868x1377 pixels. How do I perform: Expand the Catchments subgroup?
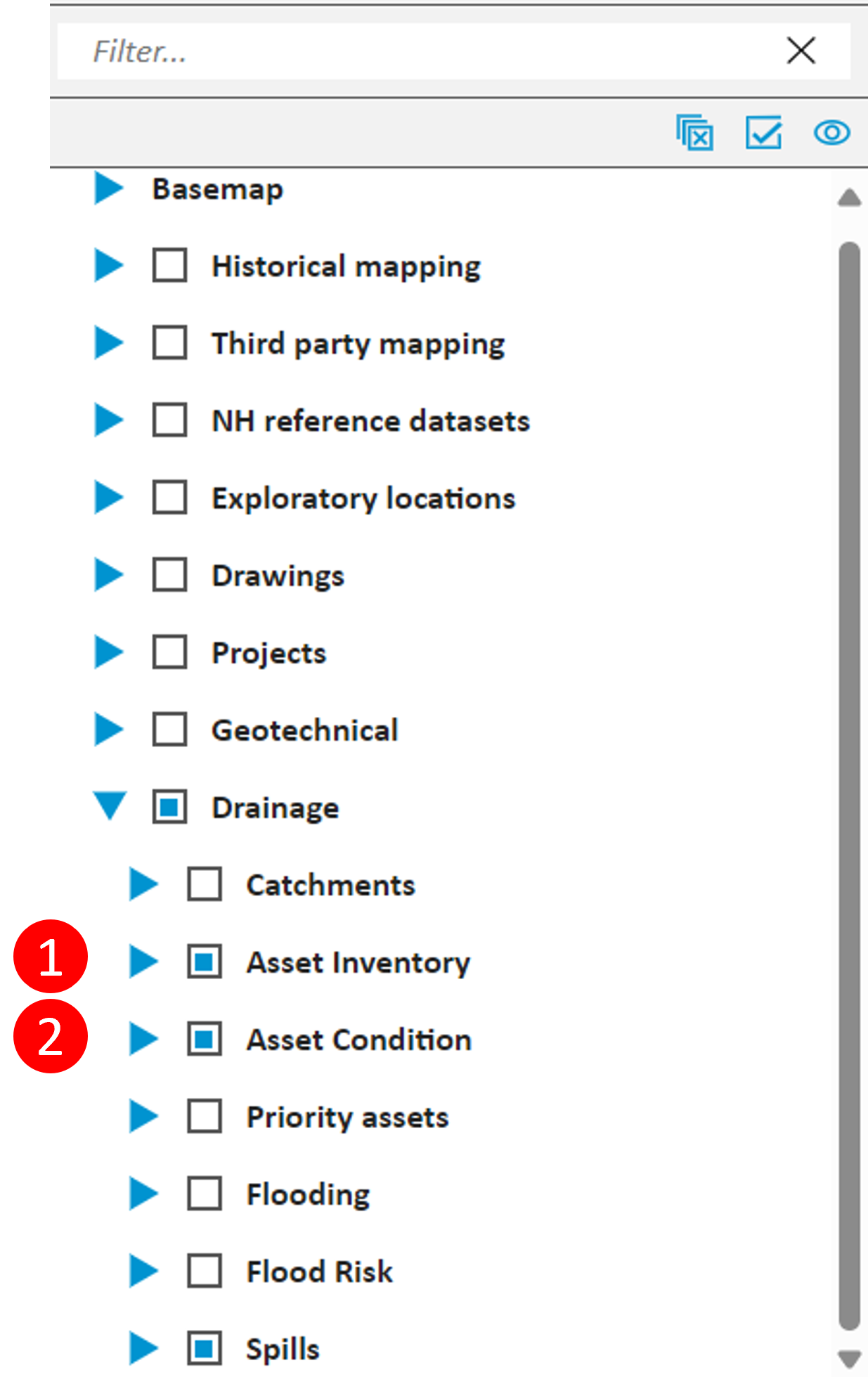(143, 884)
